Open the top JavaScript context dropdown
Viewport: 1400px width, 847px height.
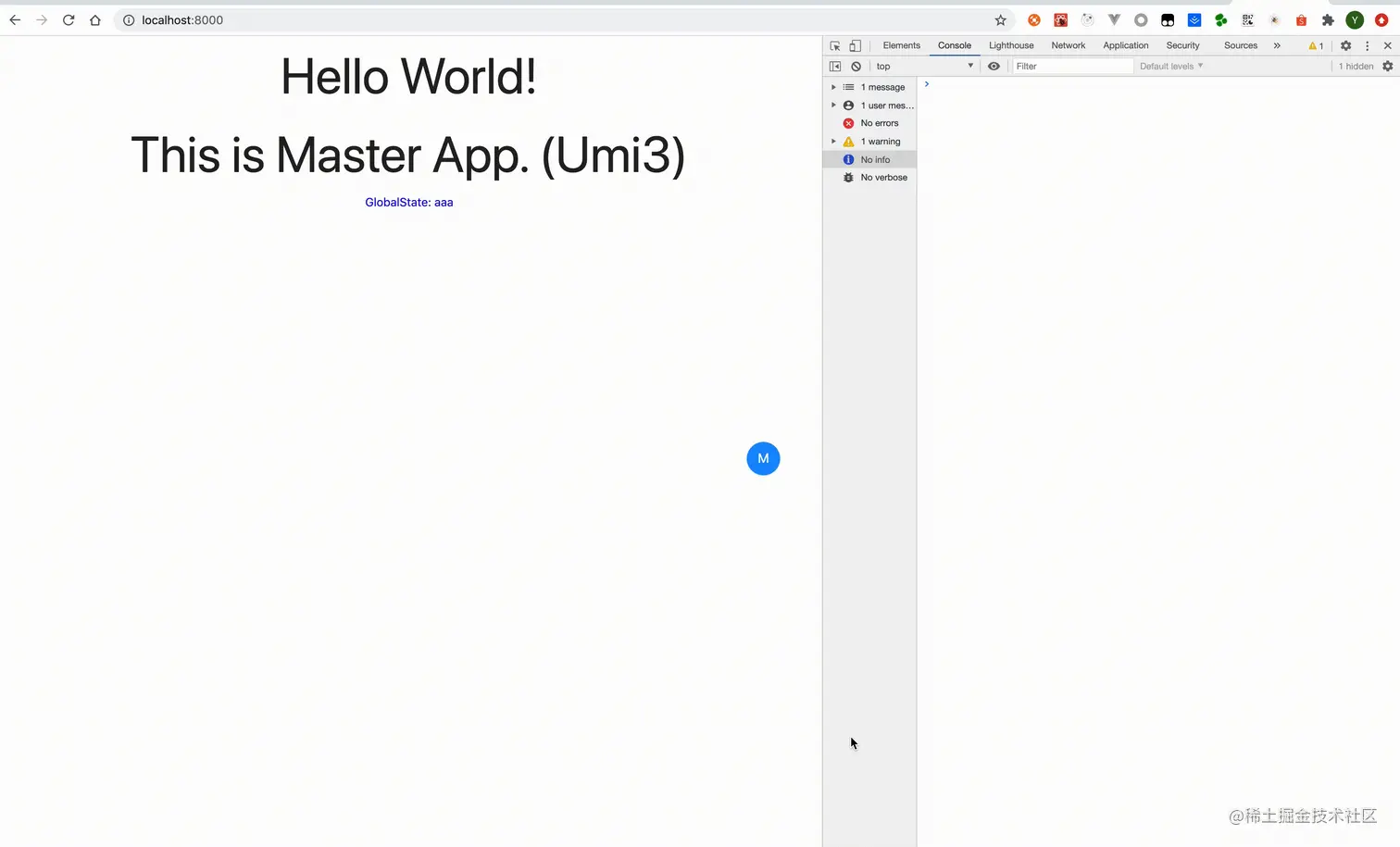924,67
